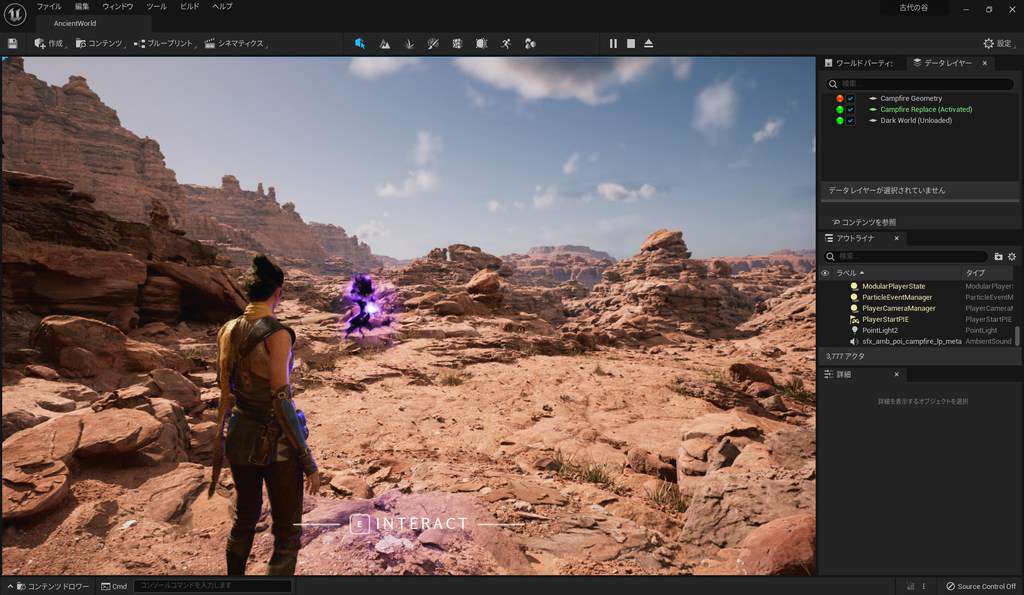Pause the play-in-editor session
The height and width of the screenshot is (595, 1024).
click(613, 44)
